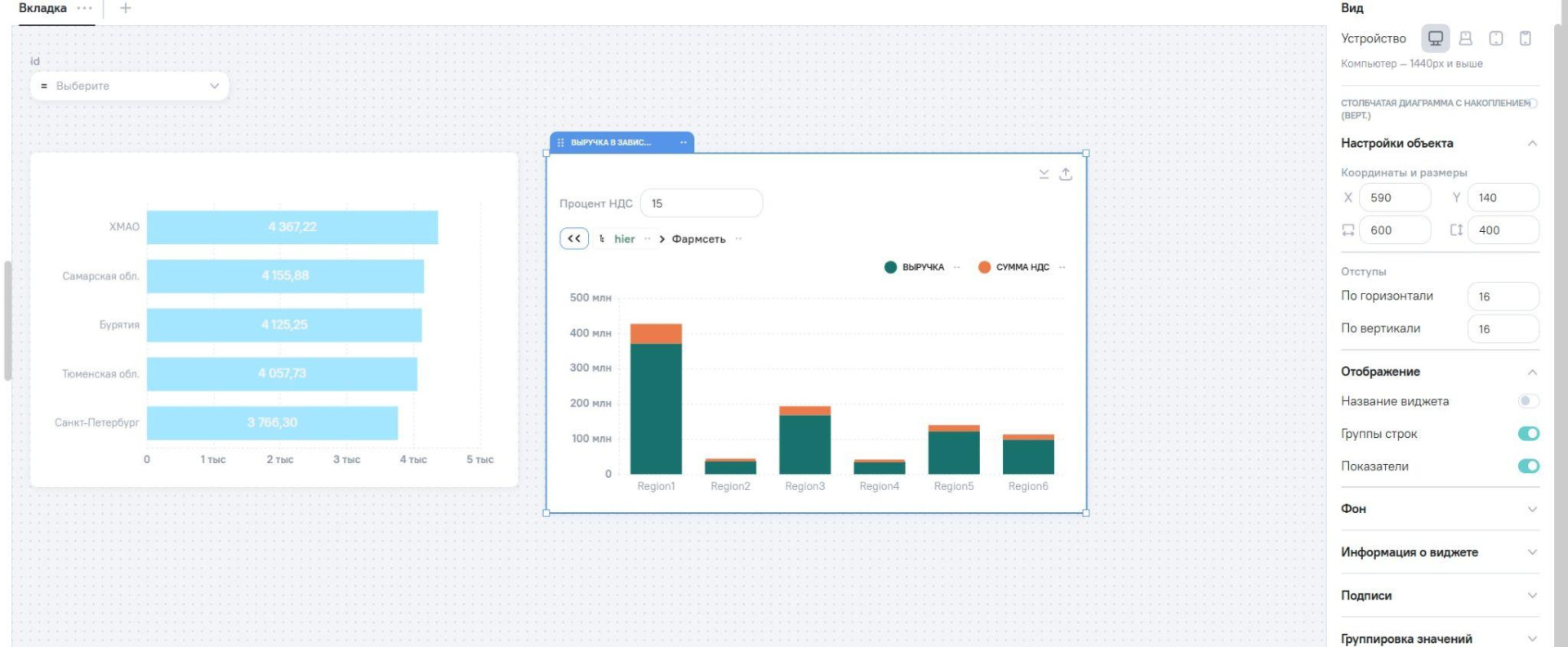Switch to the tablet device view
Viewport: 1568px width, 647px height.
(x=1495, y=38)
